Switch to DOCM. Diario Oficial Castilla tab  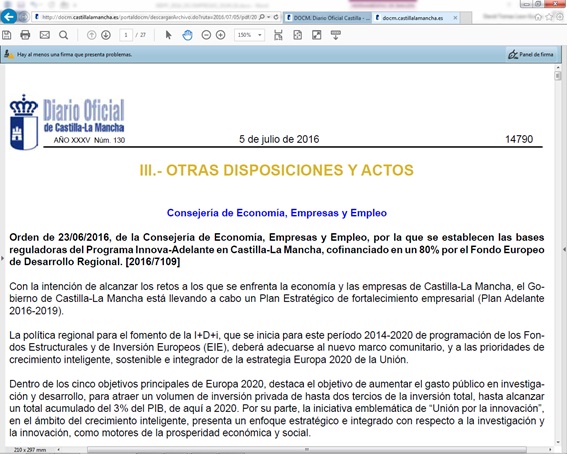pyautogui.click(x=328, y=17)
